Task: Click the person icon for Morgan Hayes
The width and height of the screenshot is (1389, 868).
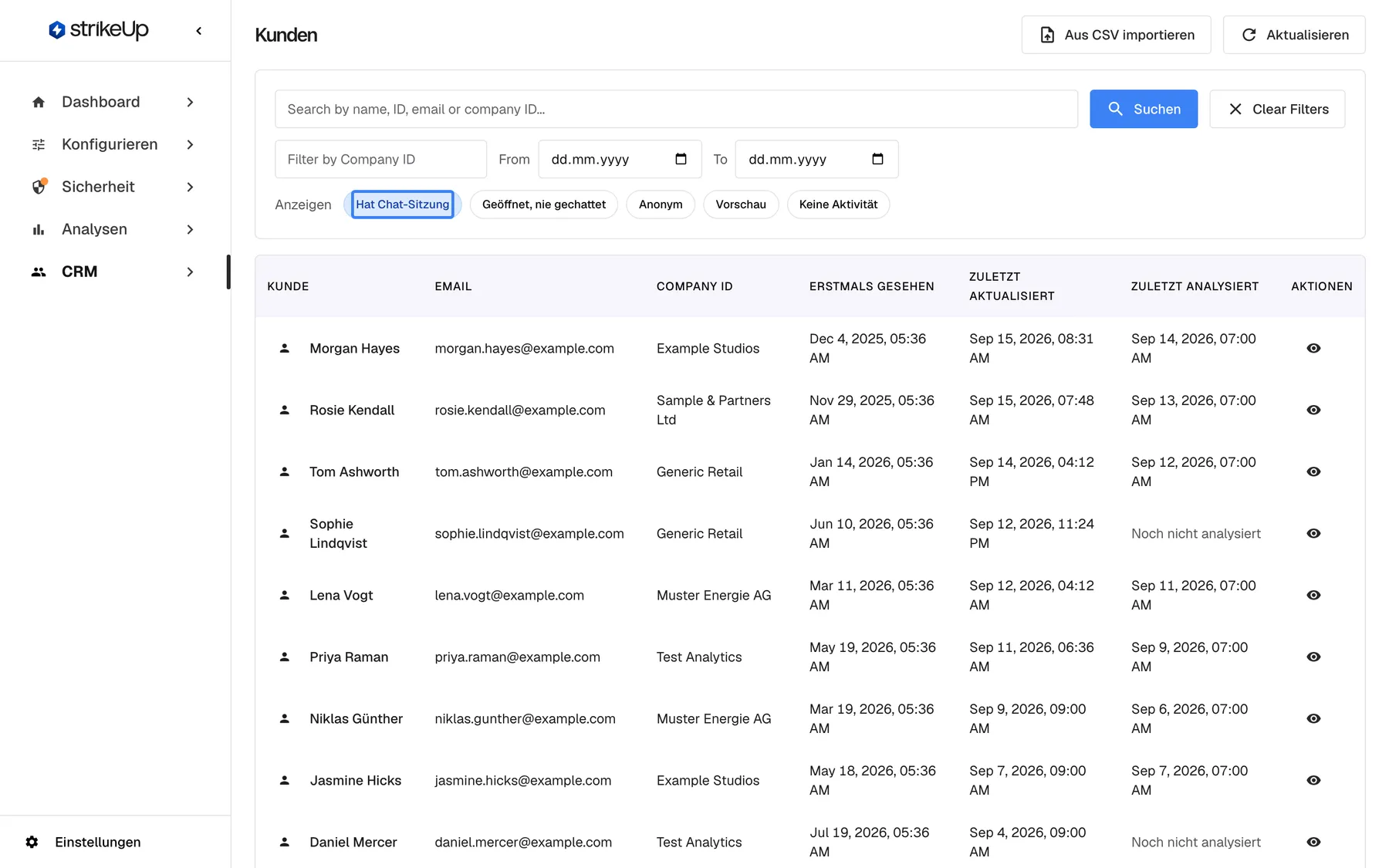Action: [285, 348]
